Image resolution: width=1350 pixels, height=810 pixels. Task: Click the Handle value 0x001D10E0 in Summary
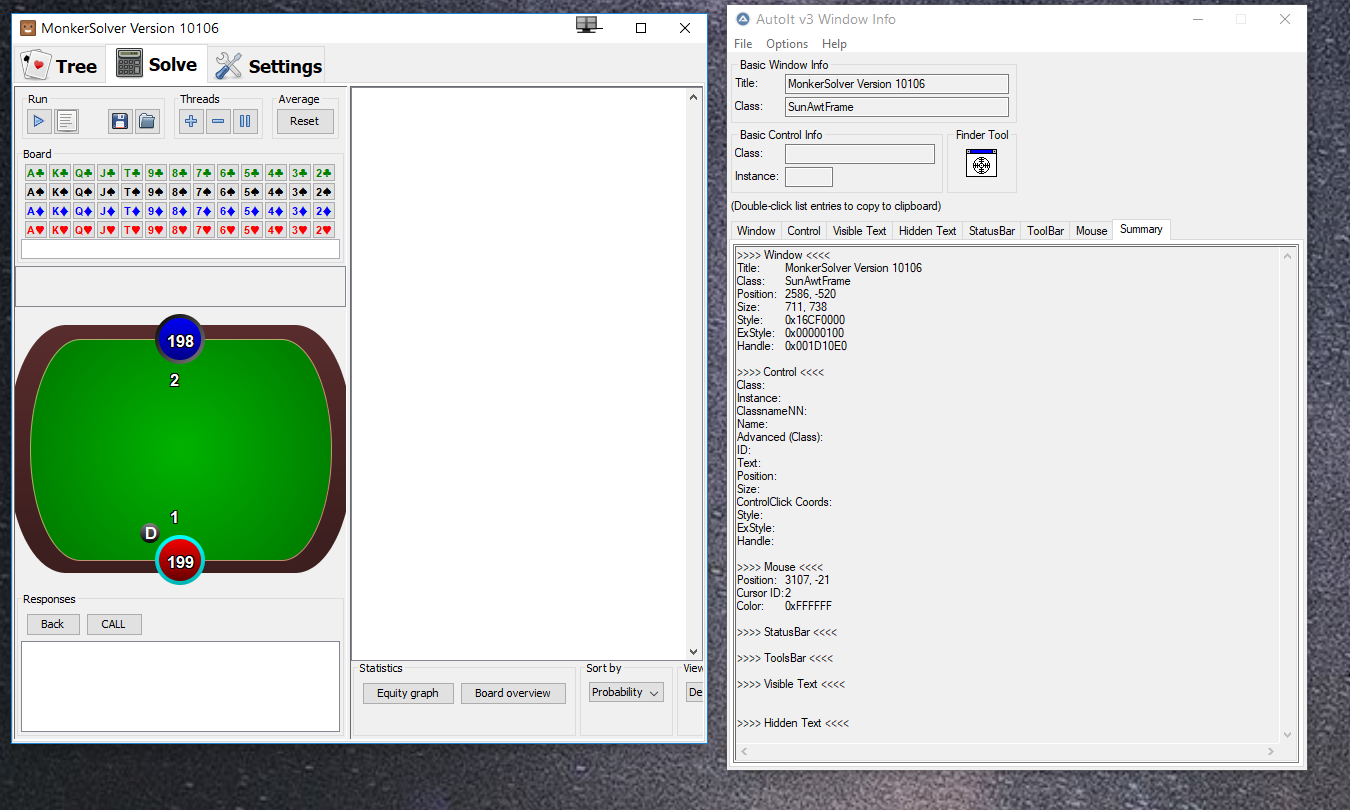816,346
